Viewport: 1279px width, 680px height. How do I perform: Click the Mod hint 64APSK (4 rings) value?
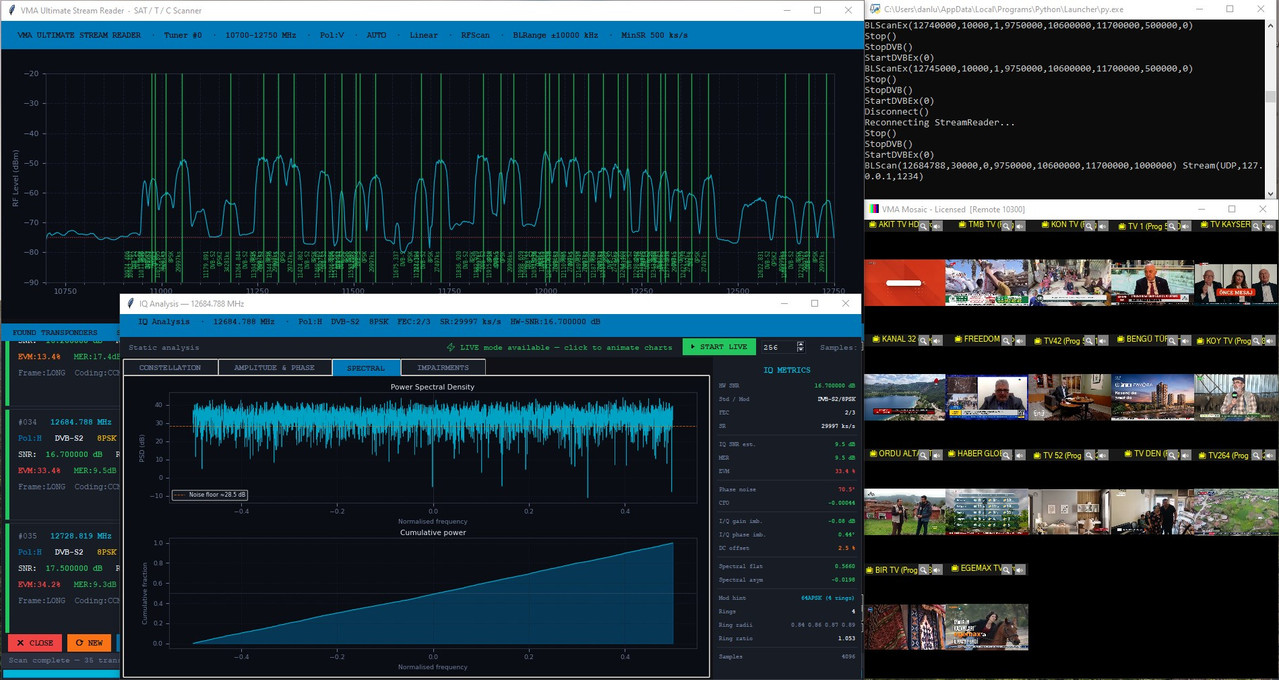tap(827, 597)
